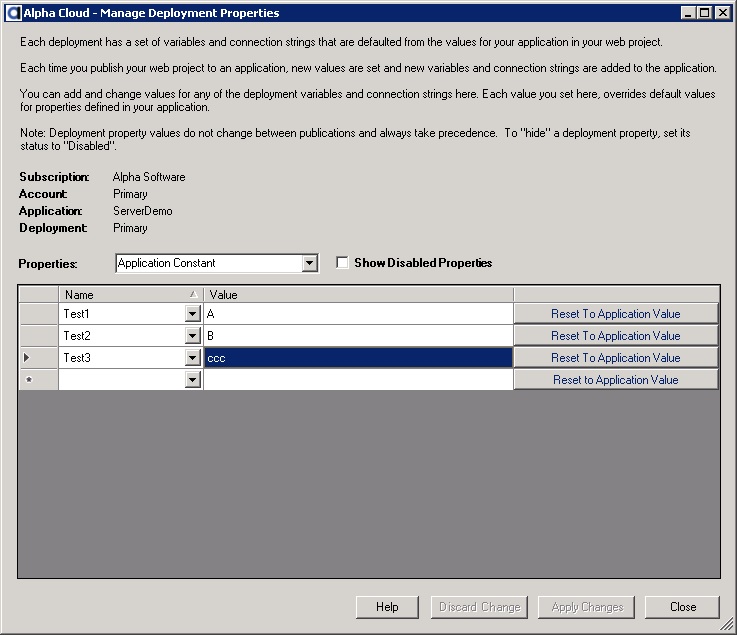Image resolution: width=737 pixels, height=635 pixels.
Task: Click the Primary value next to Account
Action: coord(130,194)
